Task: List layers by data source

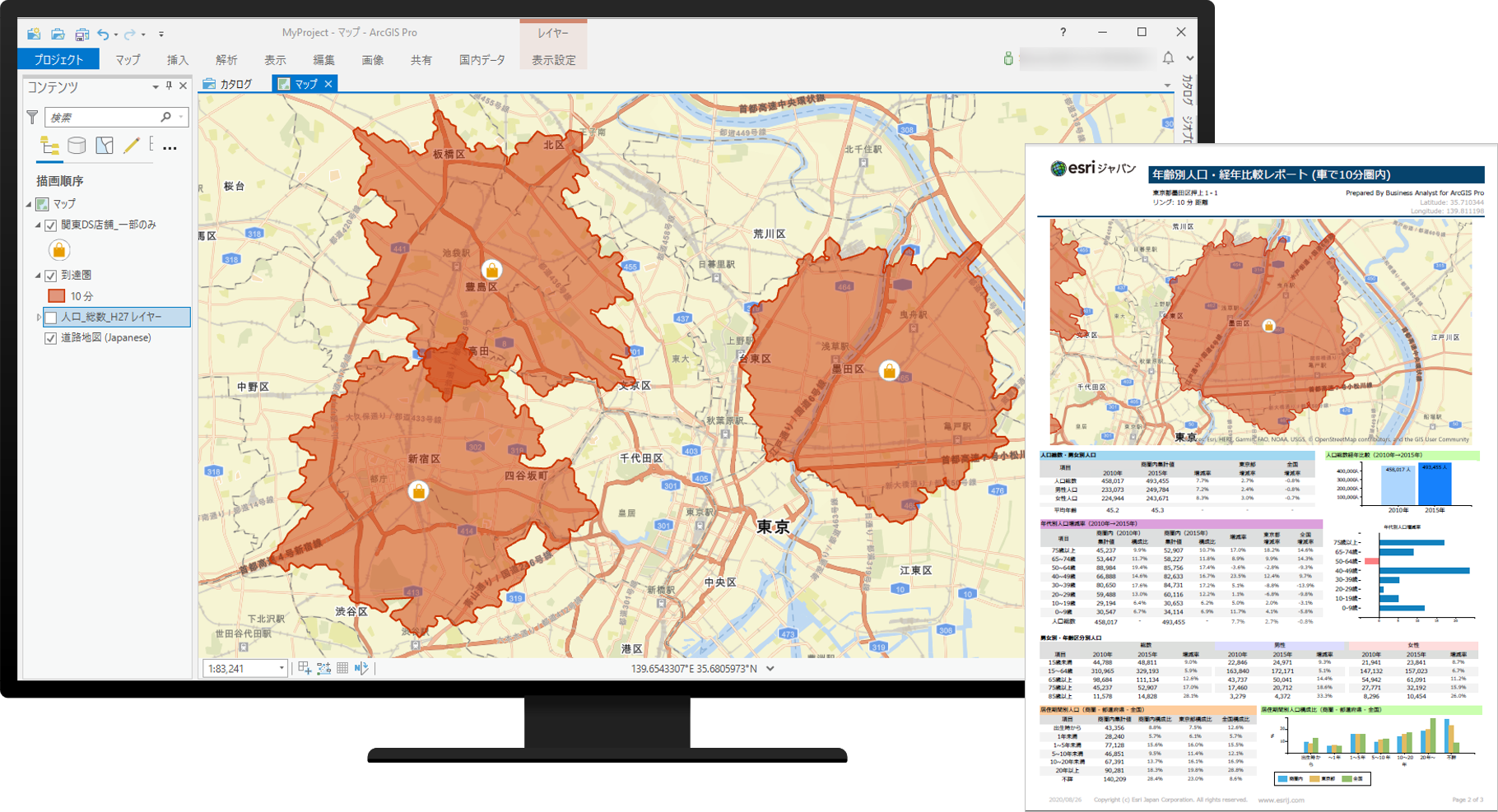Action: click(77, 146)
